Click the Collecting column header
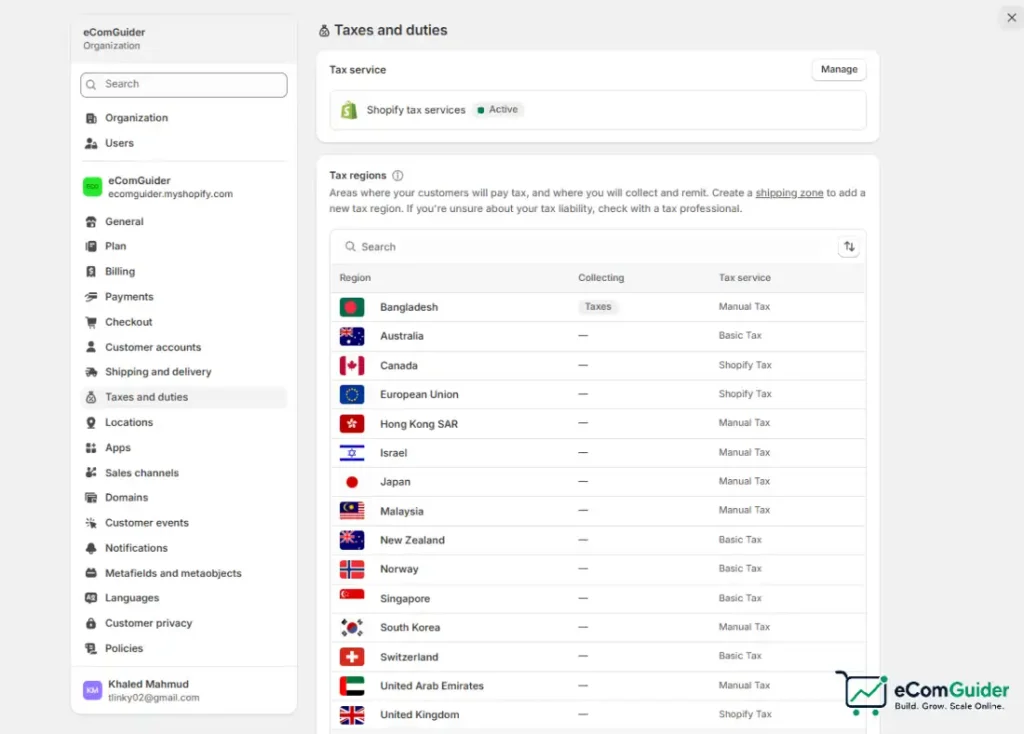Screen dimensions: 1024x734 [601, 278]
